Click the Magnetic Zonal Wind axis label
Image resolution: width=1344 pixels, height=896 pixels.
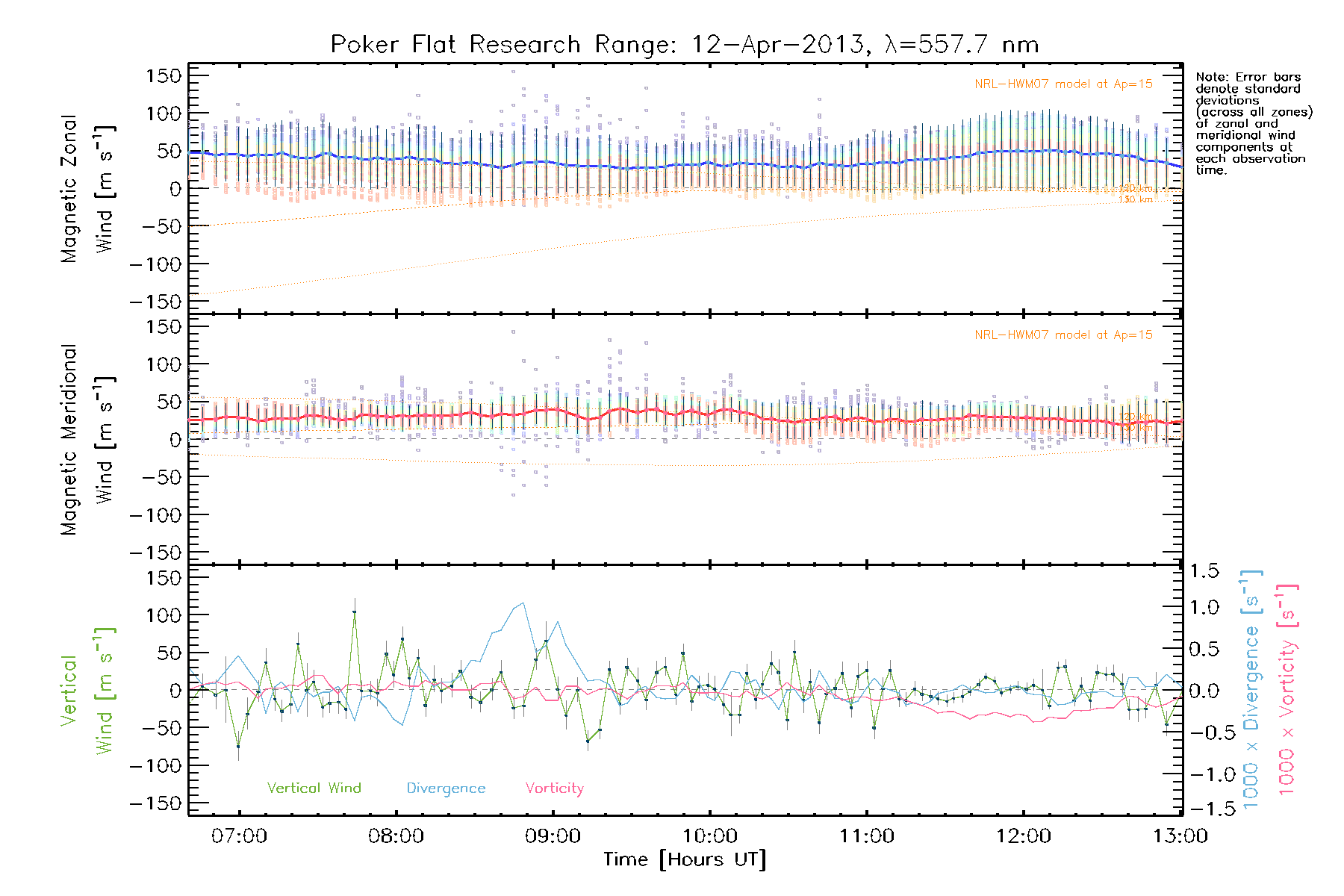[x=87, y=188]
